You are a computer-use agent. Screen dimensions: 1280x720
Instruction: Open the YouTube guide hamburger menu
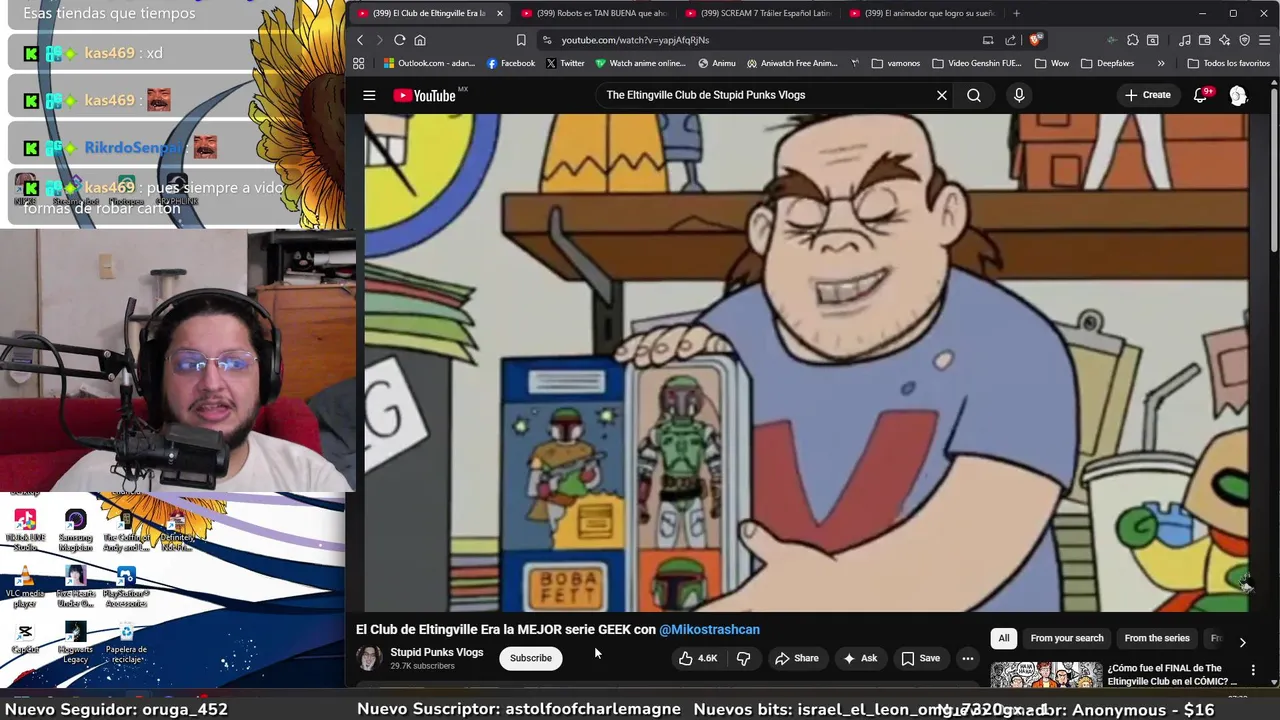[369, 95]
